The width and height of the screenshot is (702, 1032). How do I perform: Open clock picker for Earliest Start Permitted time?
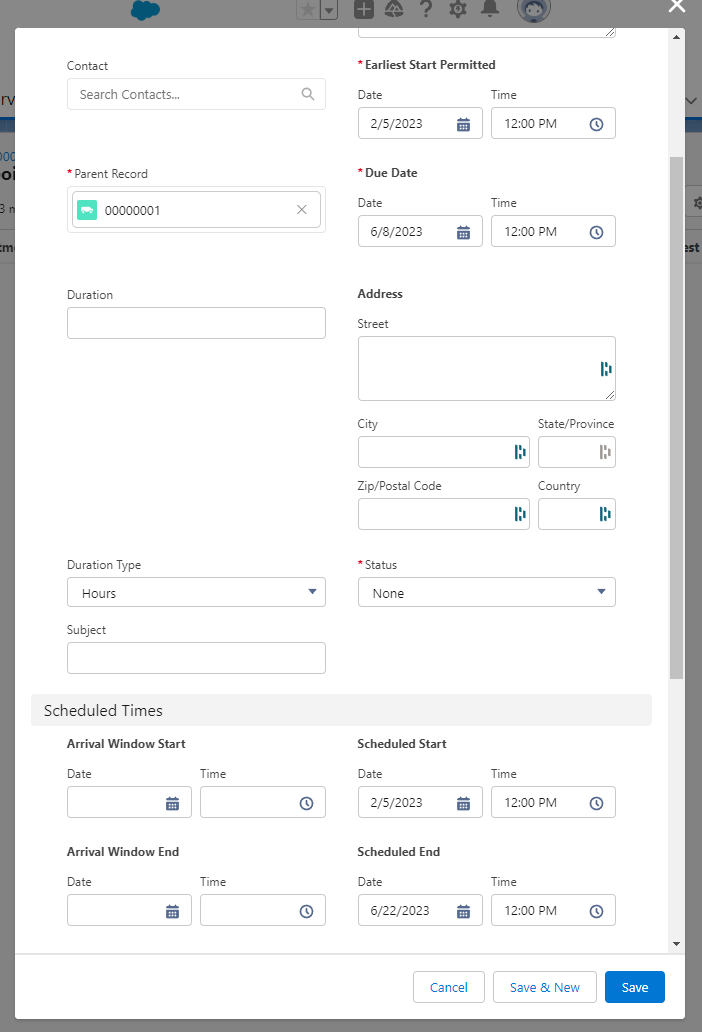(596, 124)
